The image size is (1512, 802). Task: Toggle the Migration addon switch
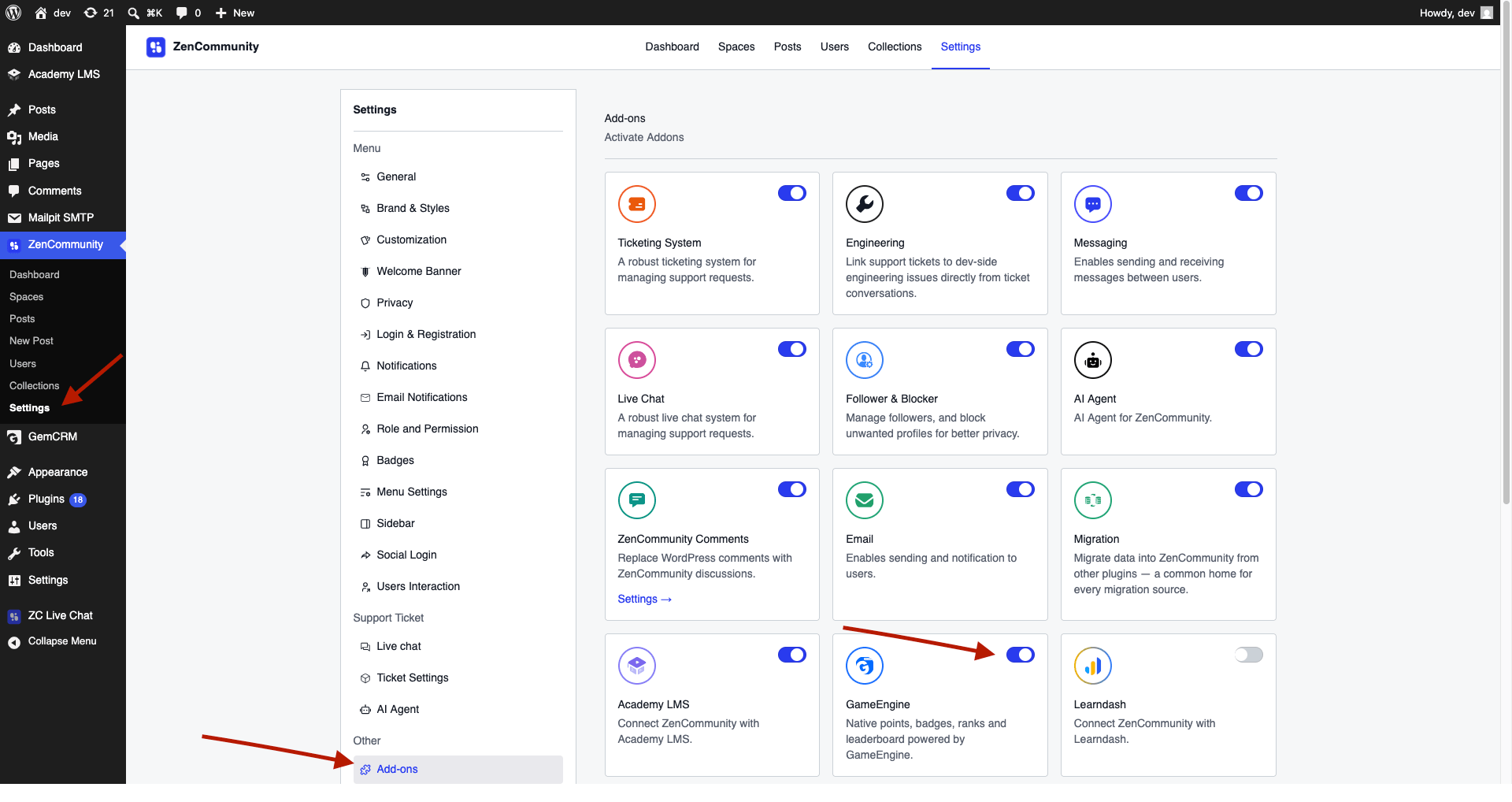point(1249,489)
